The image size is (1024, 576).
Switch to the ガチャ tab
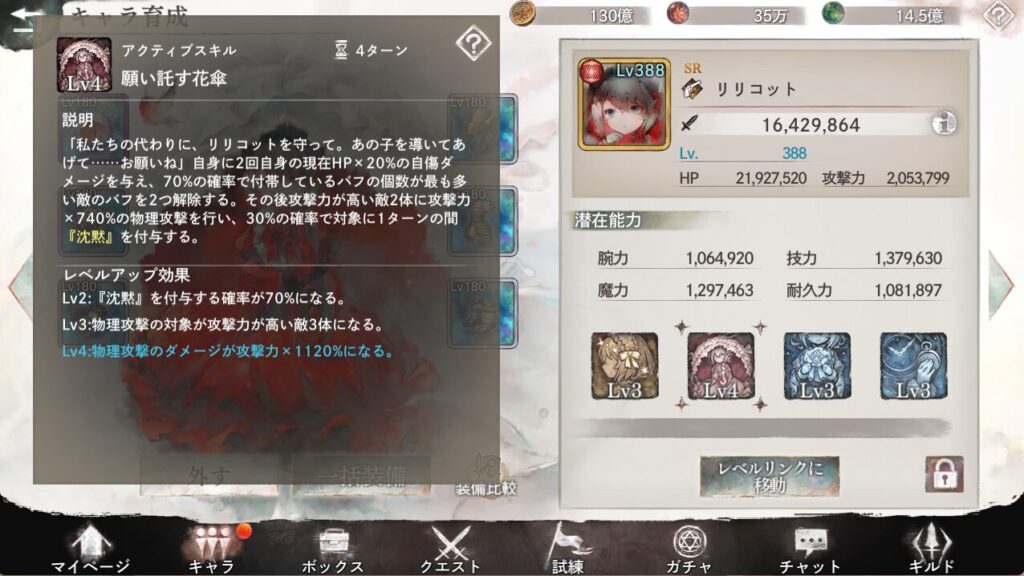point(689,550)
